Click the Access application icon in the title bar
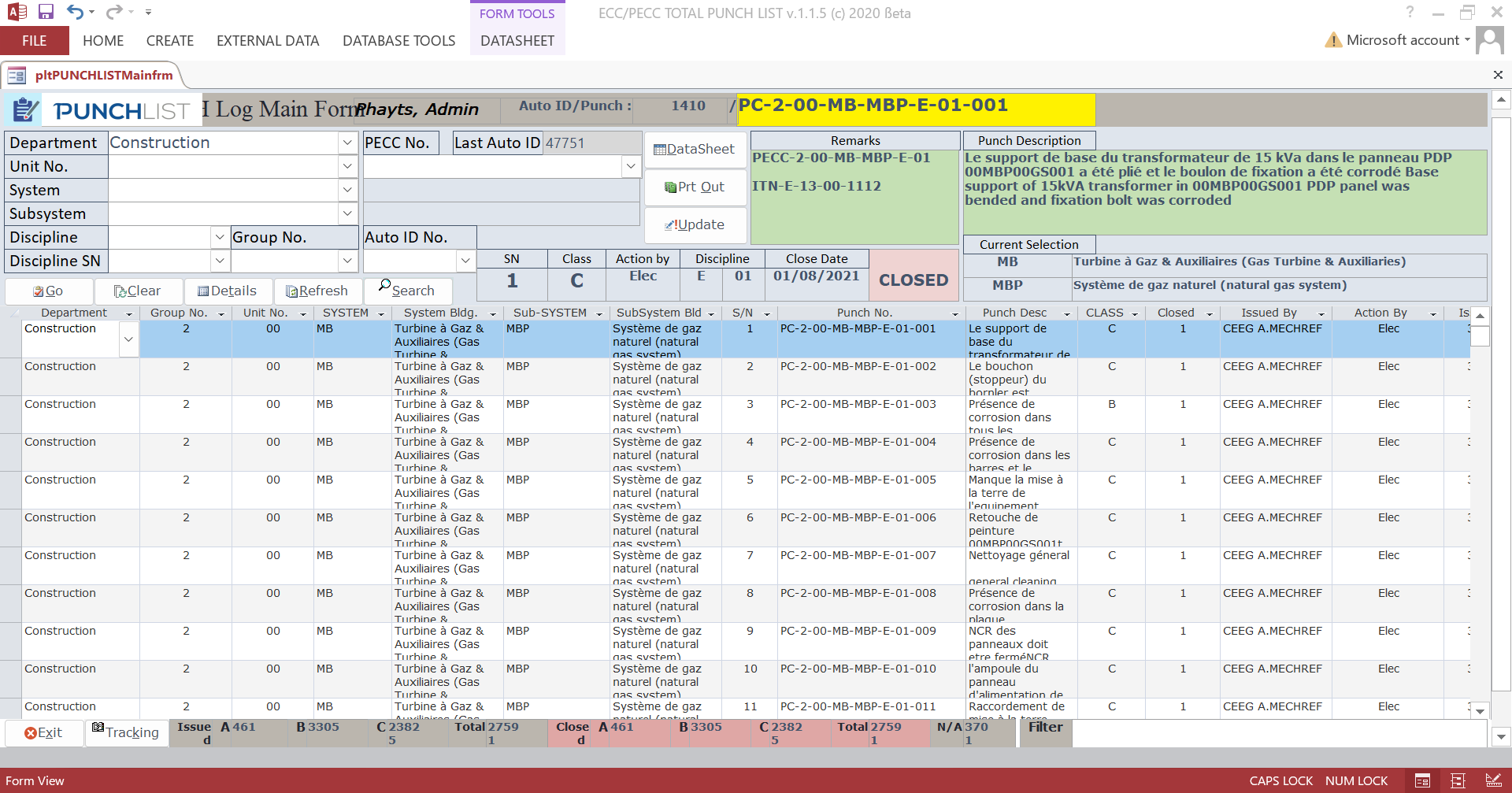This screenshot has width=1512, height=793. (17, 12)
